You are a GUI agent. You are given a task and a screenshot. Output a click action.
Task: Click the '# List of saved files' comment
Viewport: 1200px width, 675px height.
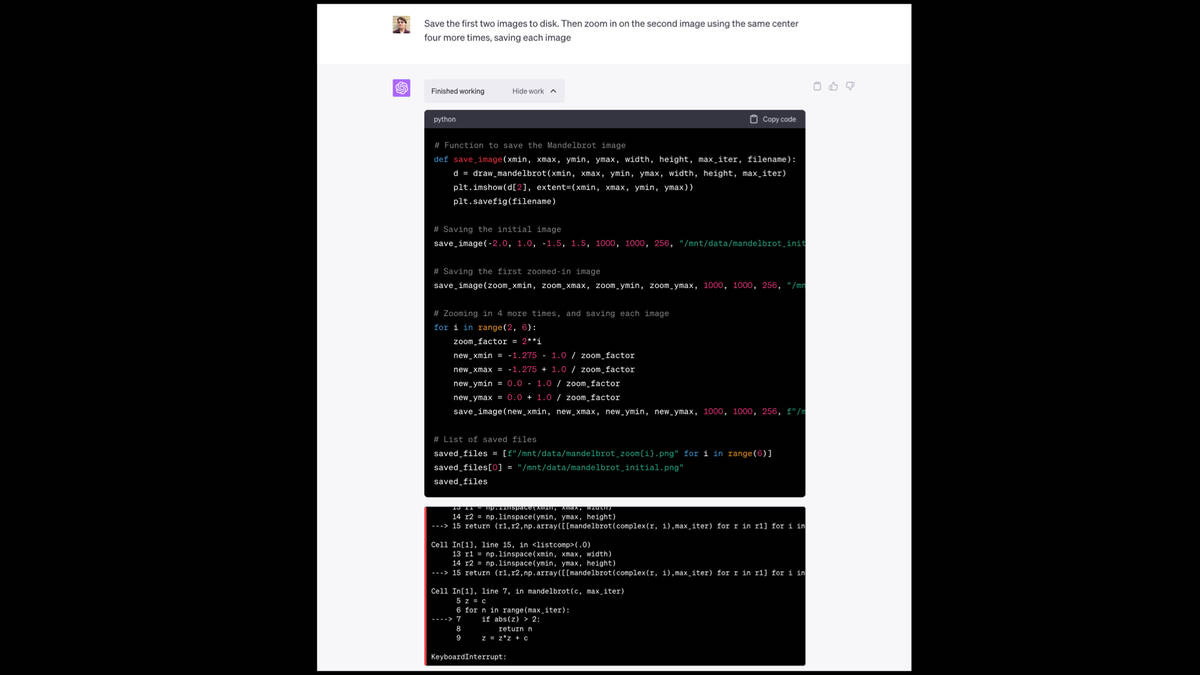[485, 439]
